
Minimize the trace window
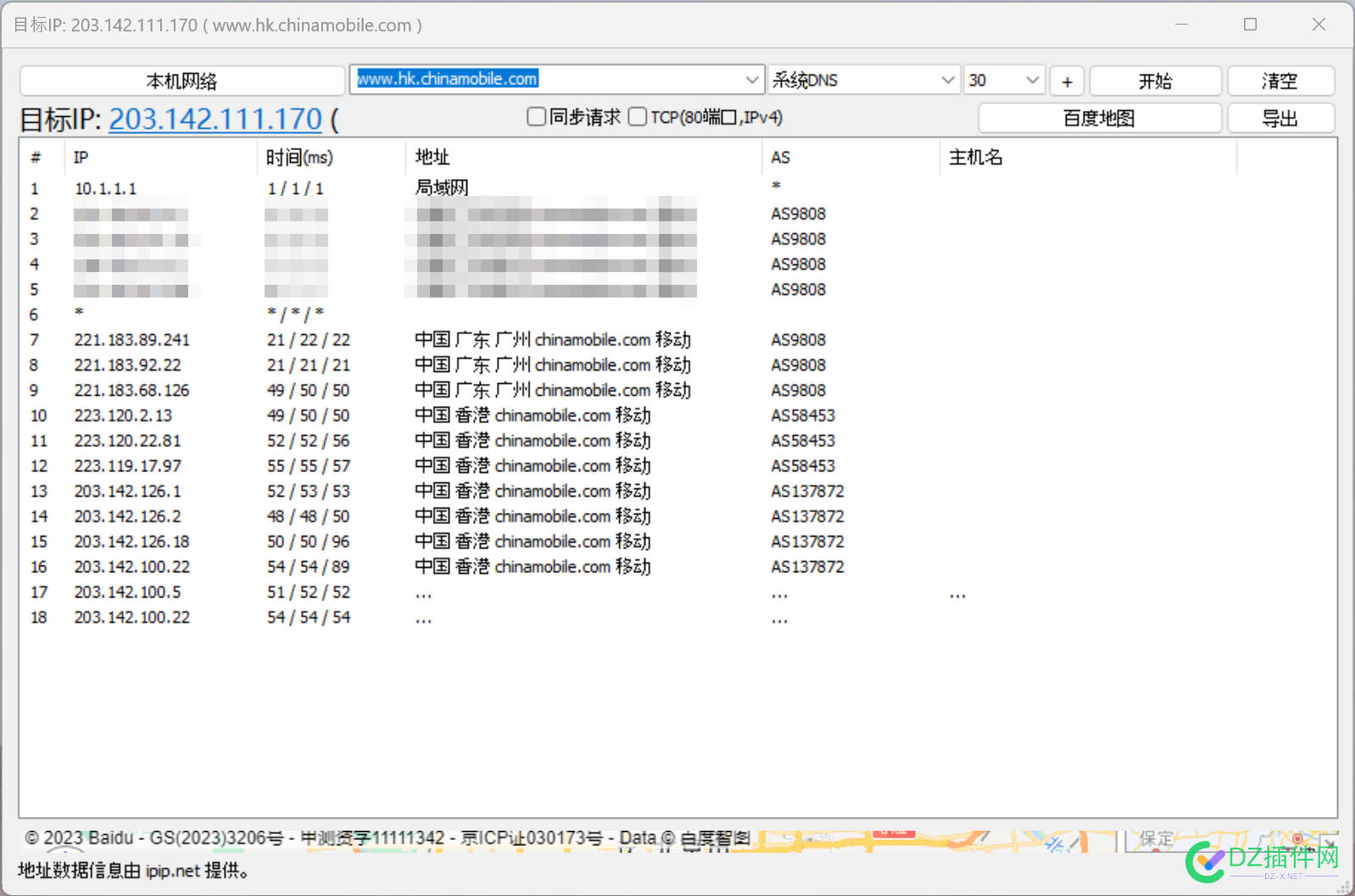(1181, 25)
